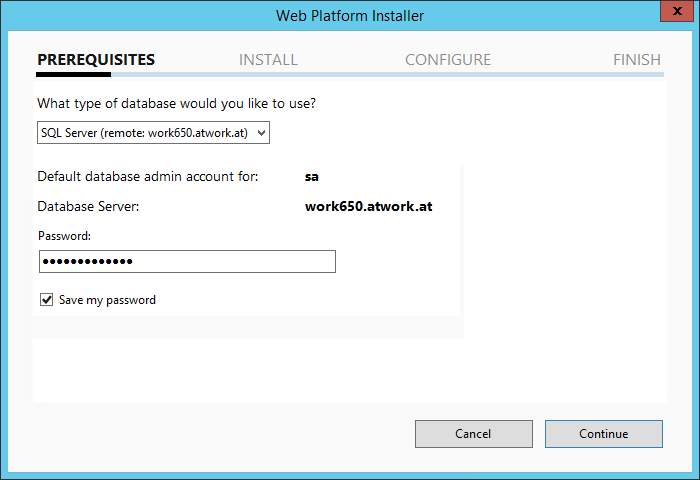Click the 'SQL Server (remote: work650.atwork.at)' selection text
Image resolution: width=700 pixels, height=480 pixels.
[144, 132]
